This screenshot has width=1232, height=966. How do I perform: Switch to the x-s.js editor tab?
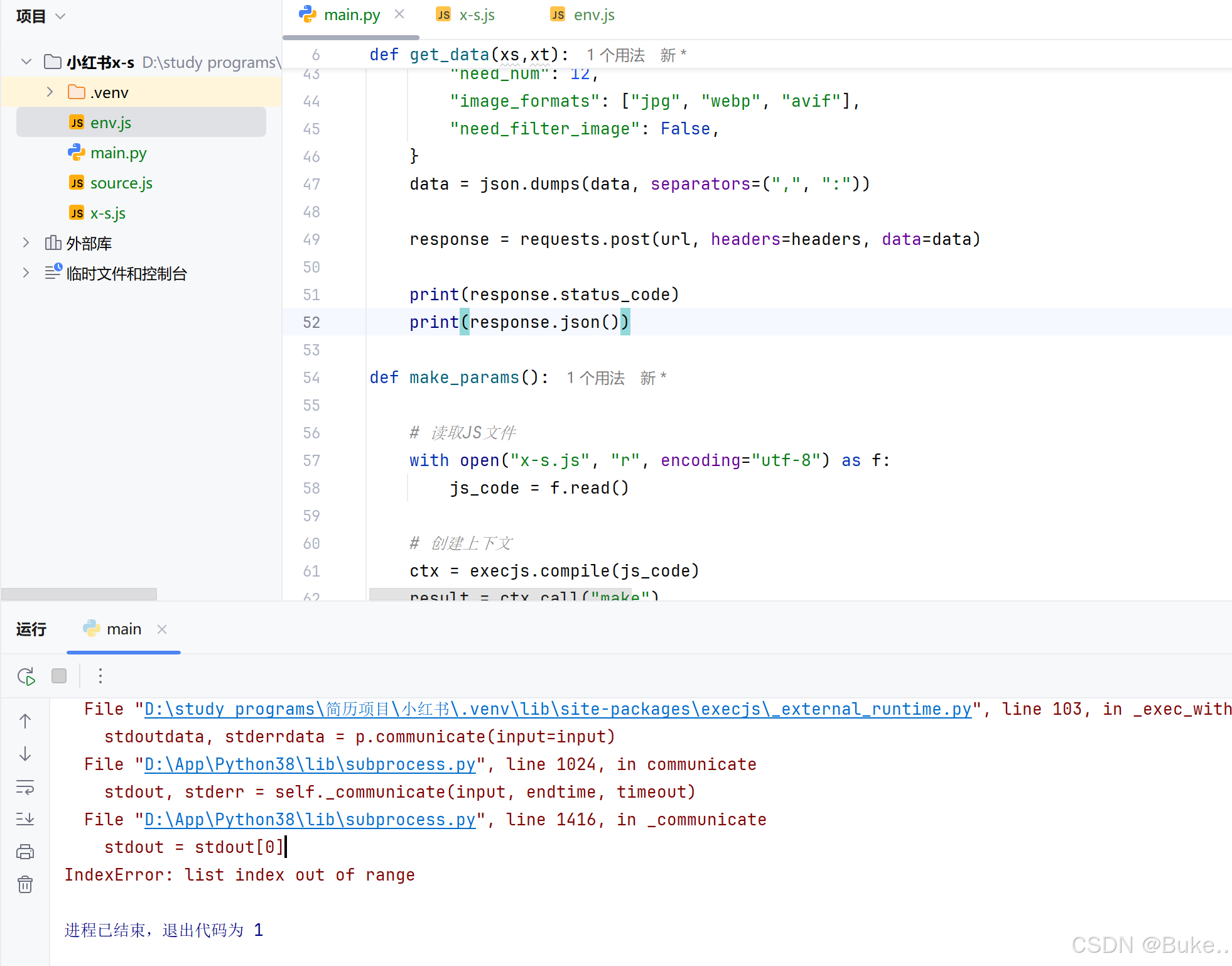coord(475,14)
